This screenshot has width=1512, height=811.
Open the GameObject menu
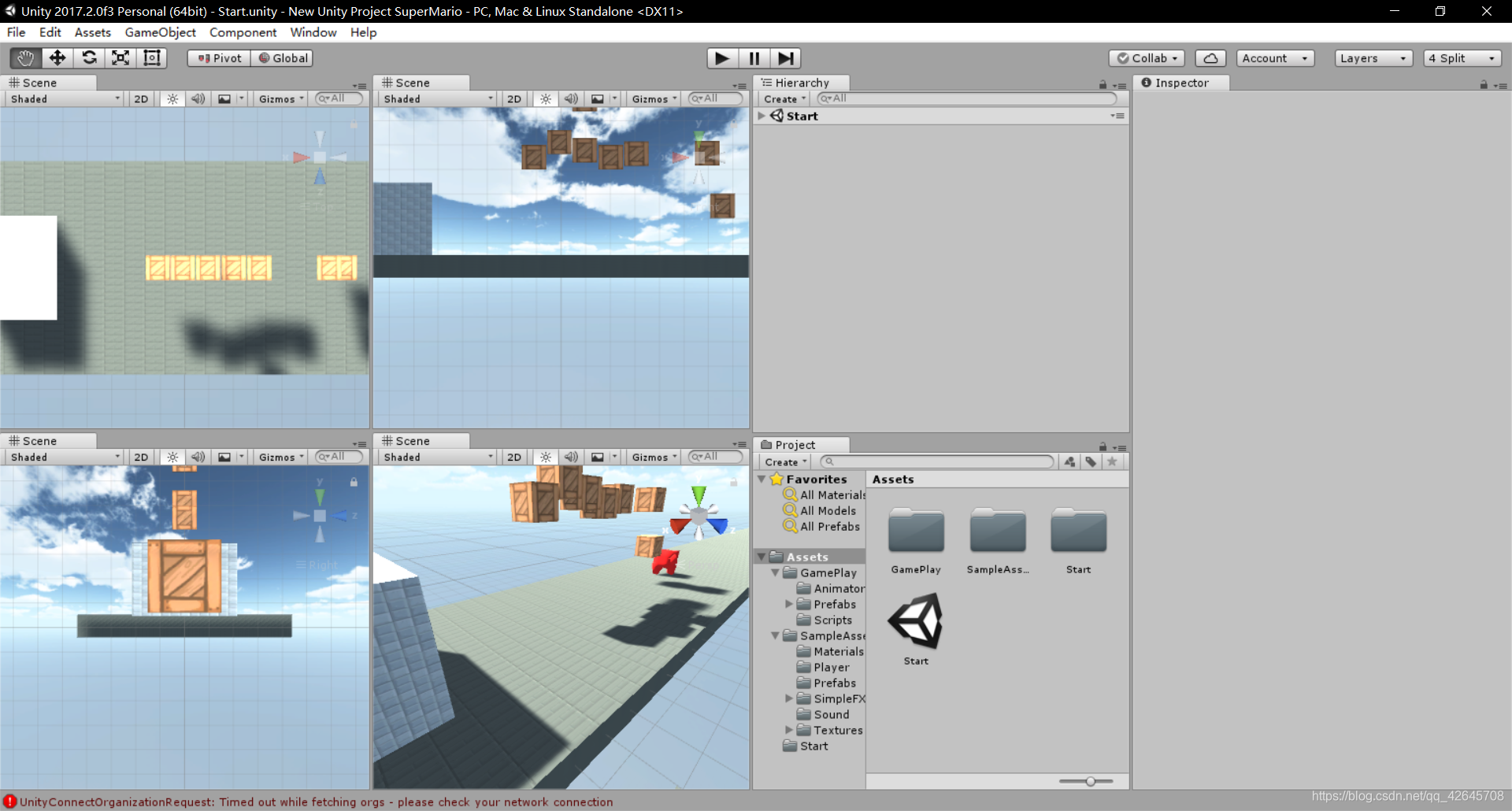(161, 32)
